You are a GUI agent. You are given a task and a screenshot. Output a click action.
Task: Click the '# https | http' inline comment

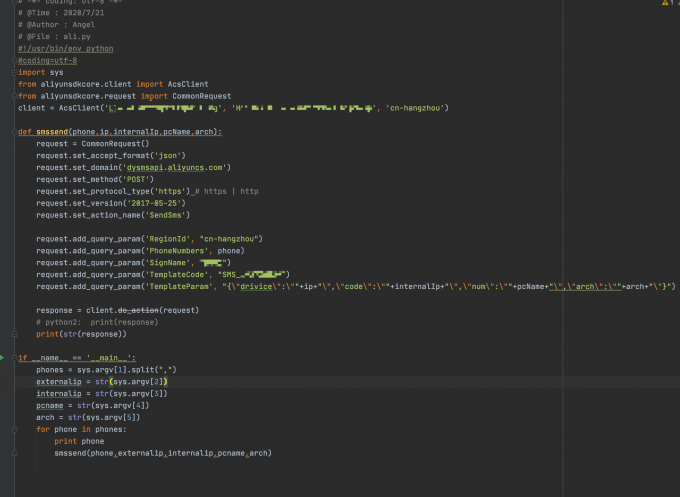226,191
